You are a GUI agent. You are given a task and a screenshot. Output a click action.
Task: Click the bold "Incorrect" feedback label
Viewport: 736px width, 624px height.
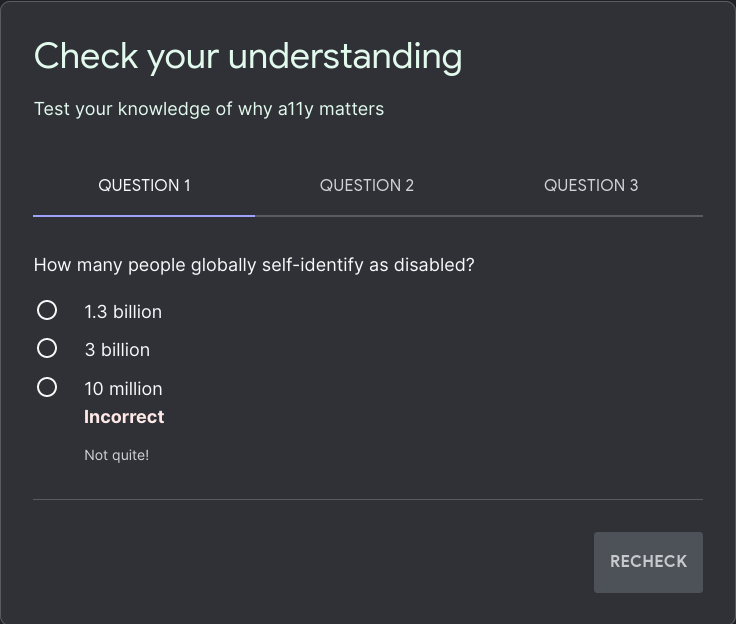(x=124, y=417)
